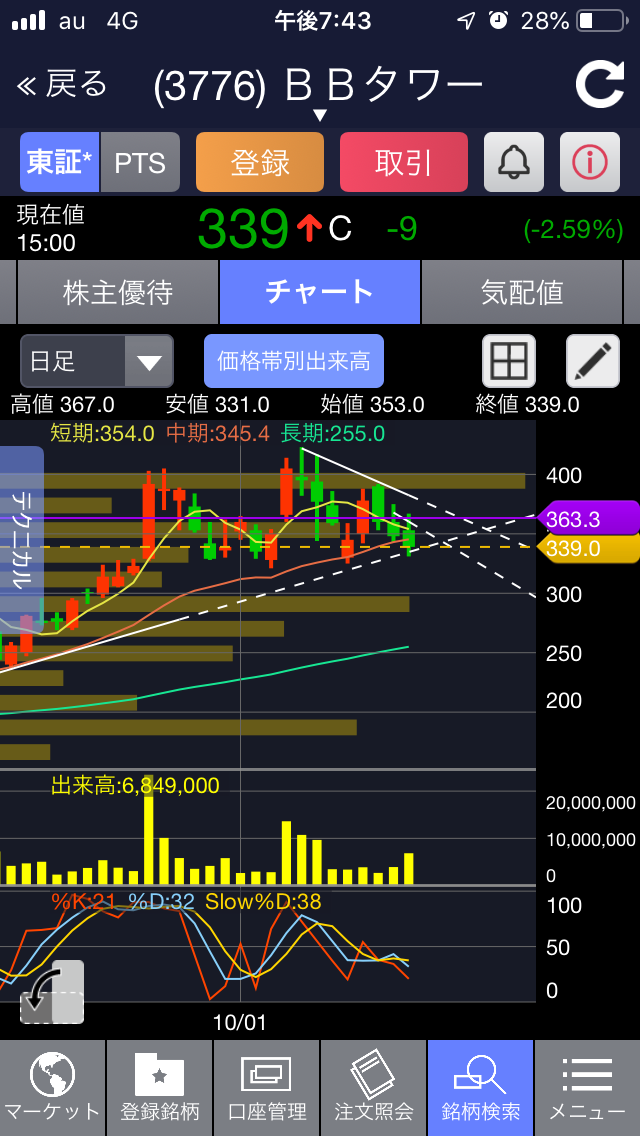Select the pencil drawing tool icon
The width and height of the screenshot is (640, 1136).
pyautogui.click(x=593, y=361)
